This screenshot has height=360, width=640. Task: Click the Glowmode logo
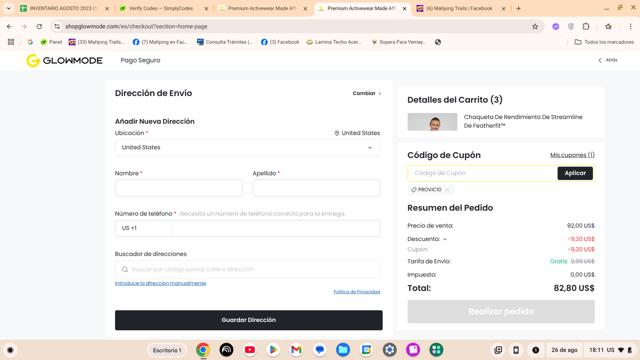coord(64,60)
